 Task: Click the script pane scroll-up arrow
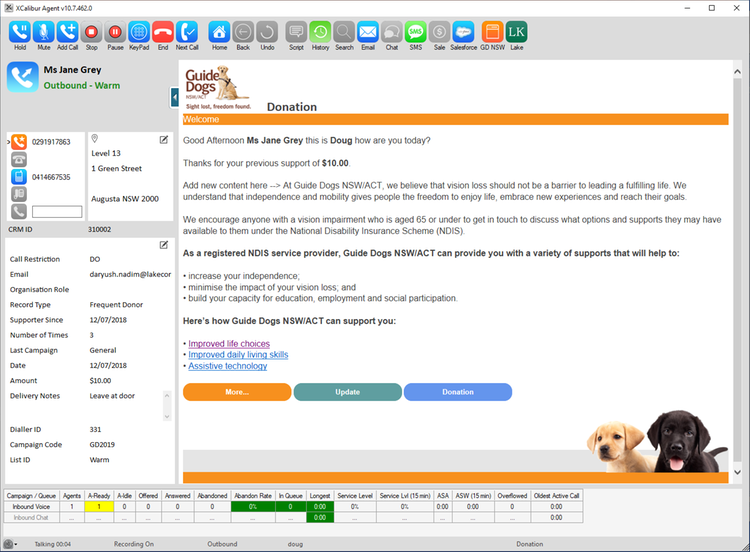[737, 72]
